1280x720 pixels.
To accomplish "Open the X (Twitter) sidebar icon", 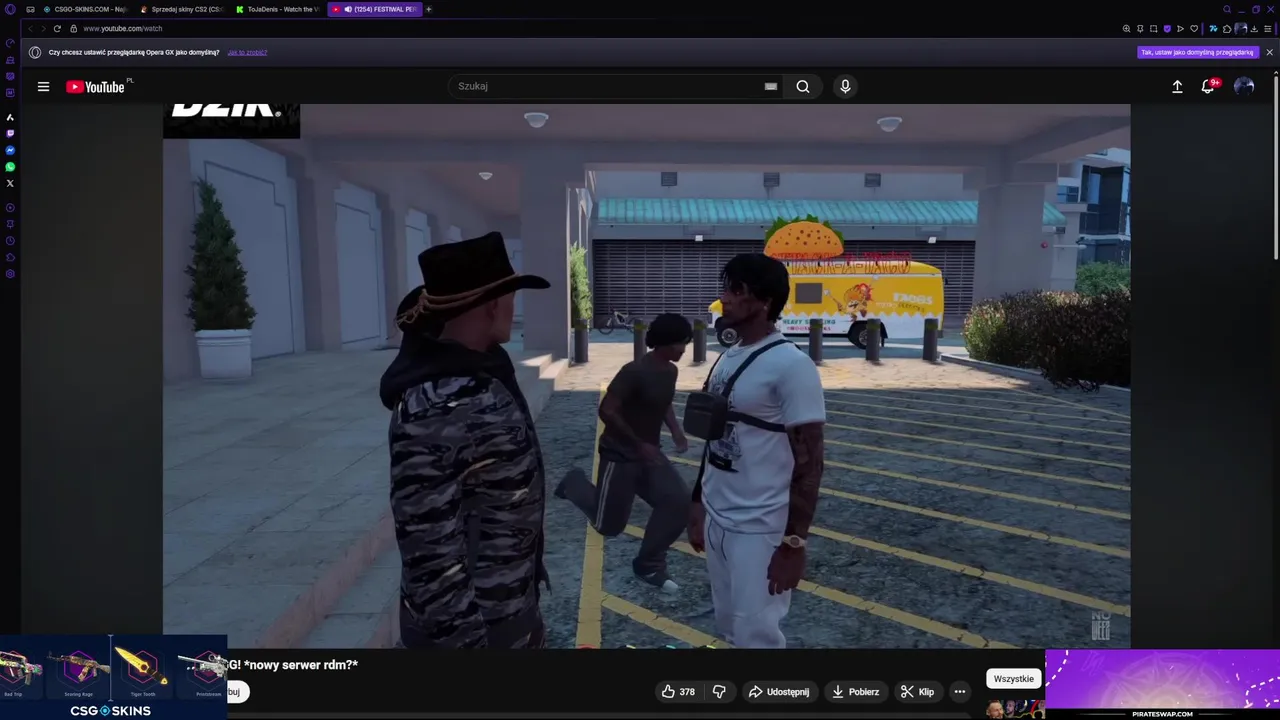I will [10, 183].
